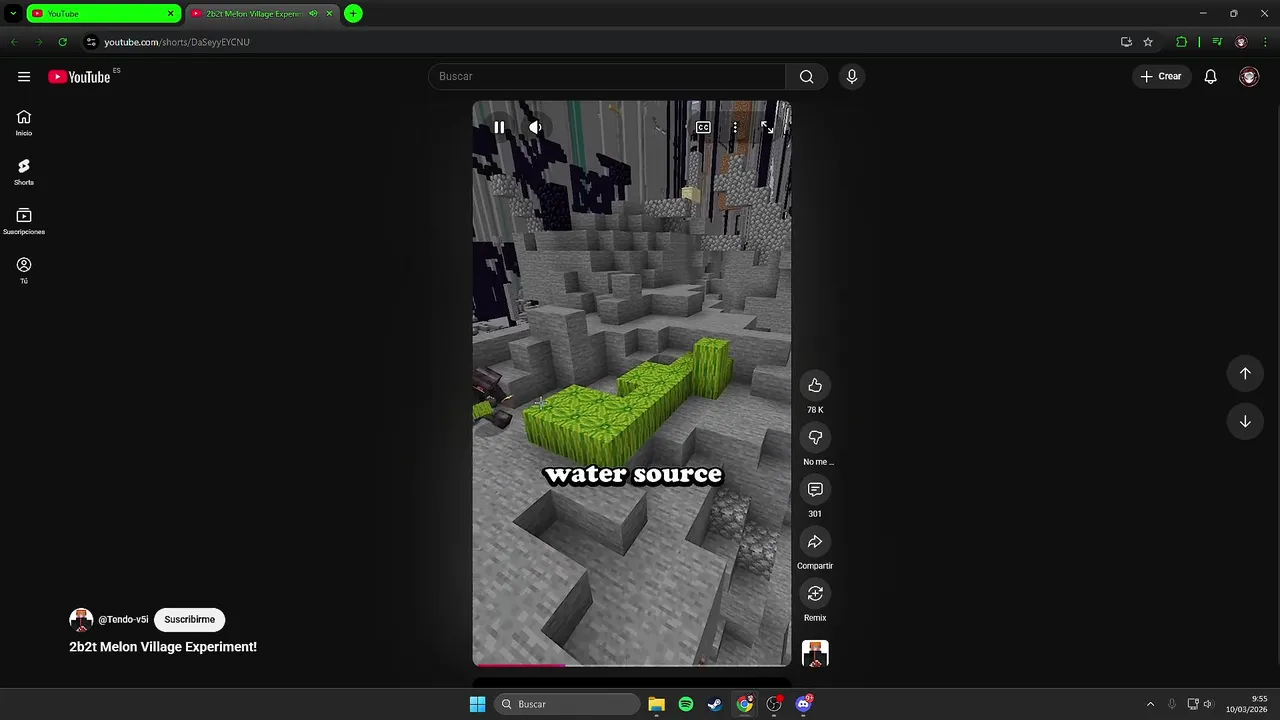Click the Buscar search field on YouTube
This screenshot has height=720, width=1280.
(x=607, y=76)
